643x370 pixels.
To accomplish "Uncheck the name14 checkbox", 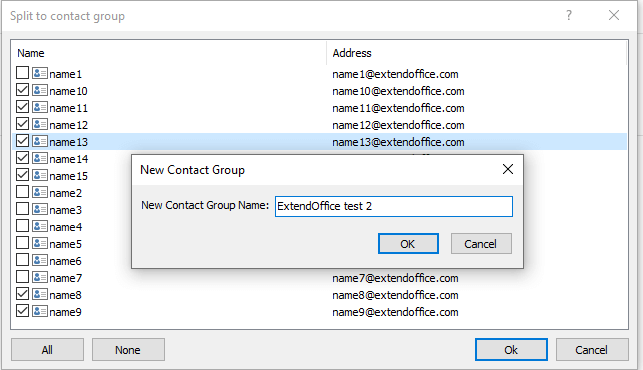I will [22, 158].
